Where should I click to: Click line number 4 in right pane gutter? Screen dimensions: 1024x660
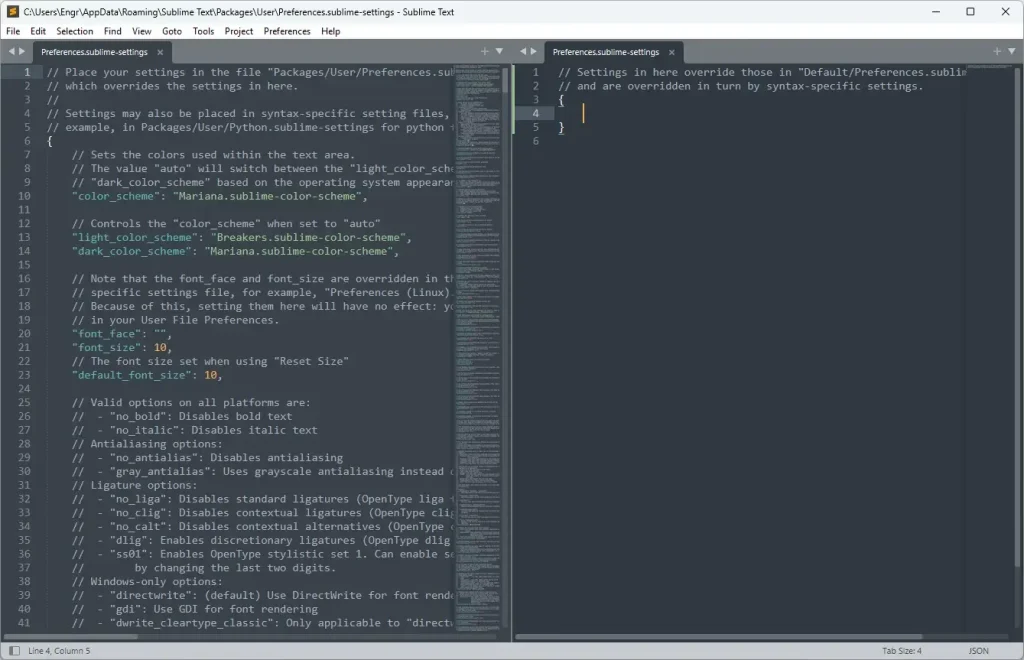point(536,114)
